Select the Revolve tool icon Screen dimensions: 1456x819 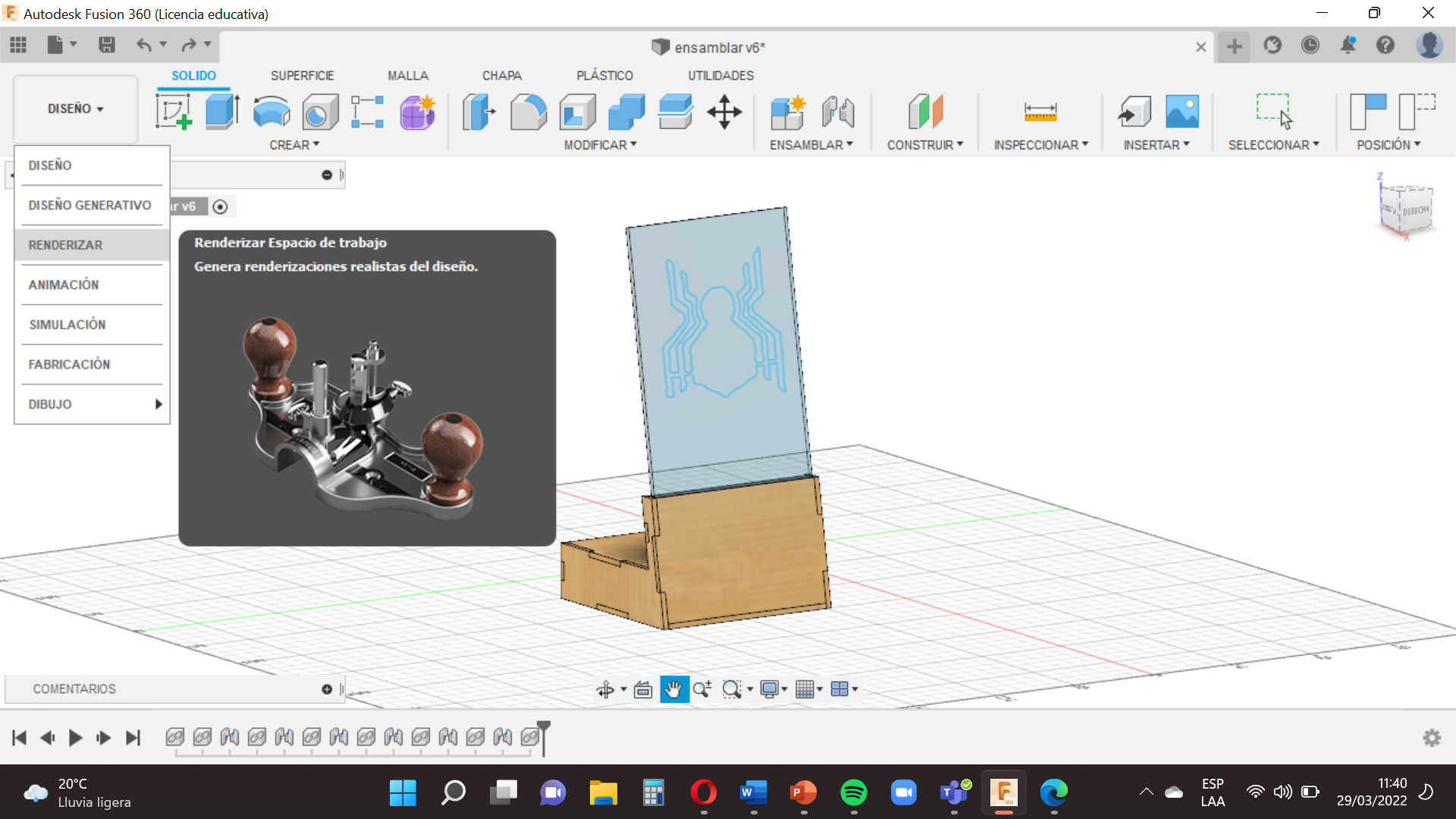click(x=271, y=112)
